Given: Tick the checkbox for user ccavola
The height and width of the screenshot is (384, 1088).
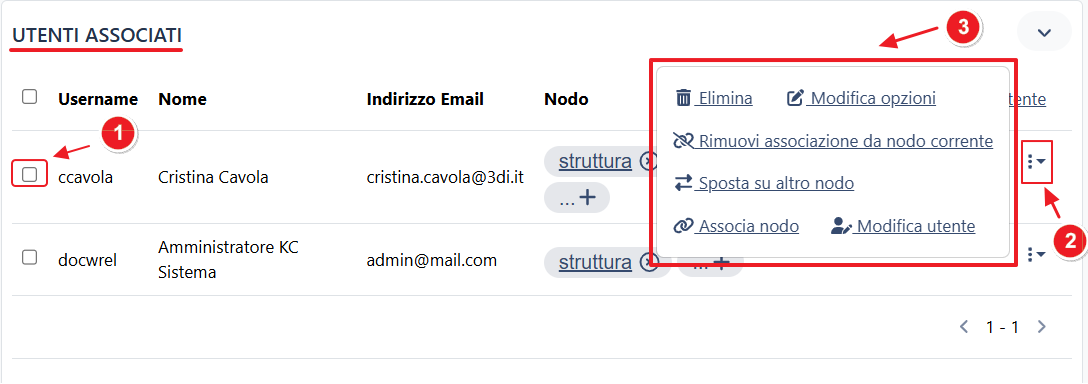Looking at the screenshot, I should tap(29, 174).
